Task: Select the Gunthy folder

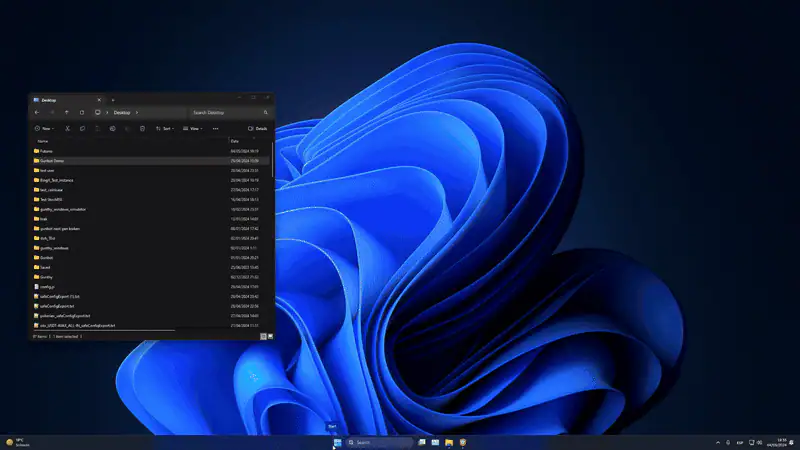Action: (x=151, y=277)
